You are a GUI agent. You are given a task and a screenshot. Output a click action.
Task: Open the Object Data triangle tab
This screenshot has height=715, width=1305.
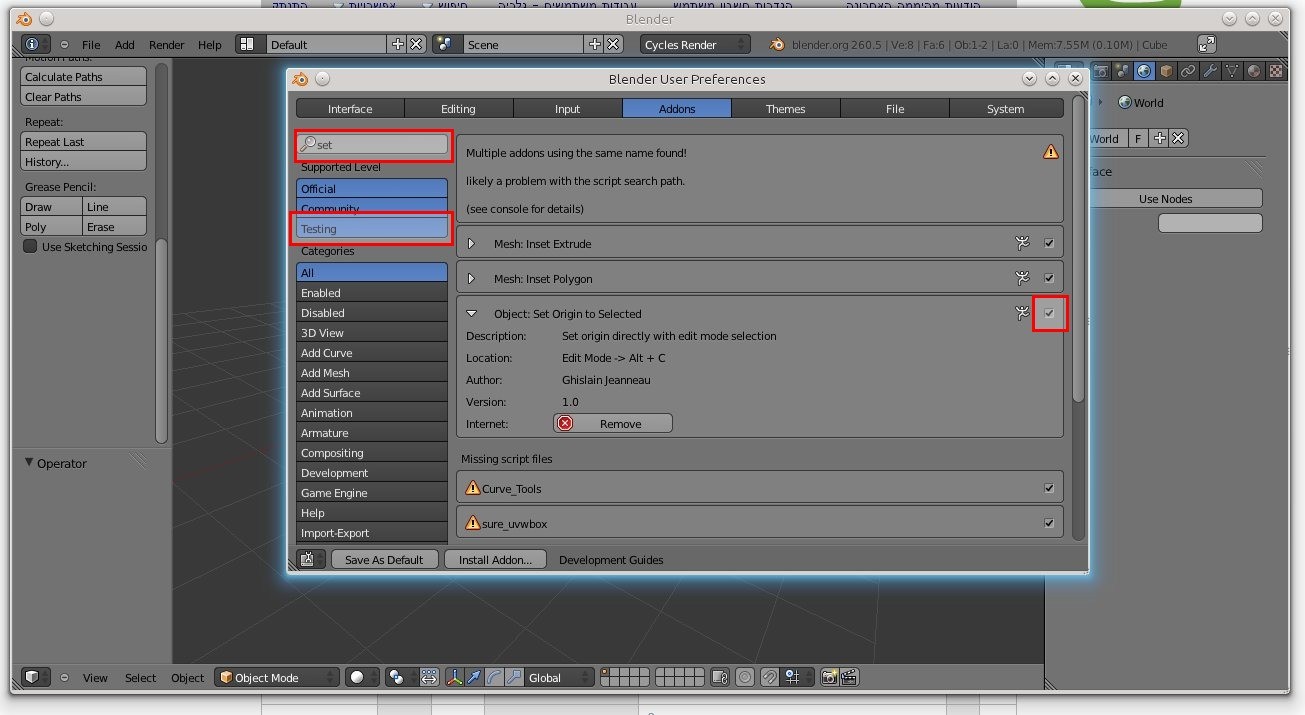[1232, 71]
